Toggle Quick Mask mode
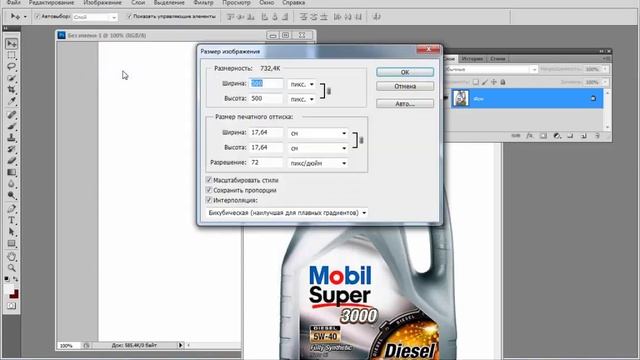 coord(11,306)
